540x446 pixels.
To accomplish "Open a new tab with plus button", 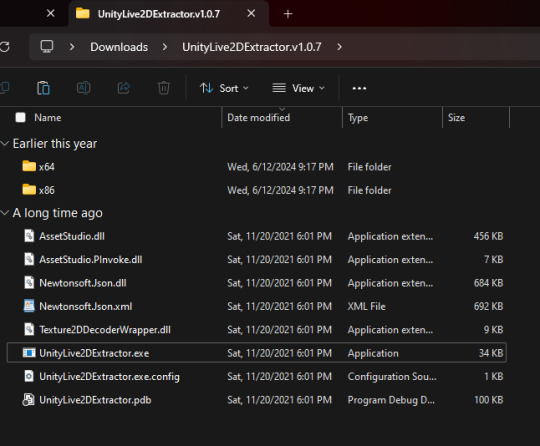I will tap(288, 14).
